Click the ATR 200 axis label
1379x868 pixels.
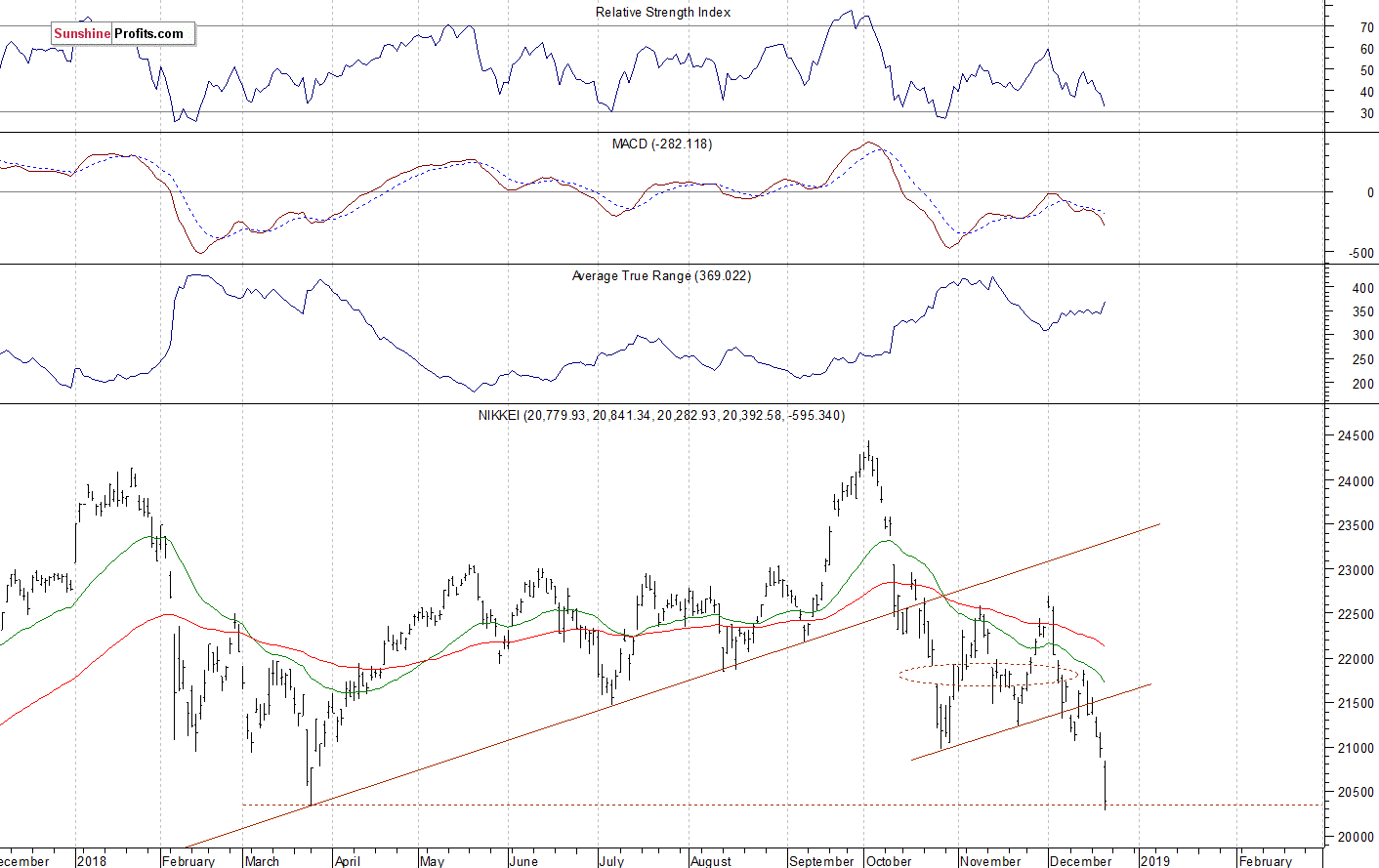(1363, 385)
